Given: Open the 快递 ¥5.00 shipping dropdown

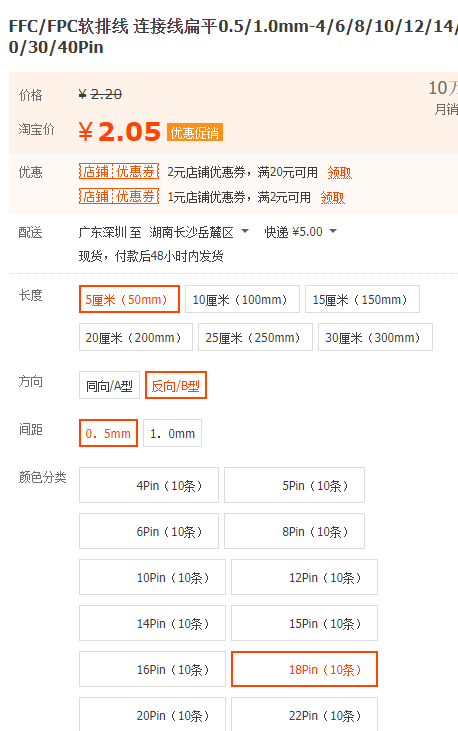Looking at the screenshot, I should coord(300,232).
